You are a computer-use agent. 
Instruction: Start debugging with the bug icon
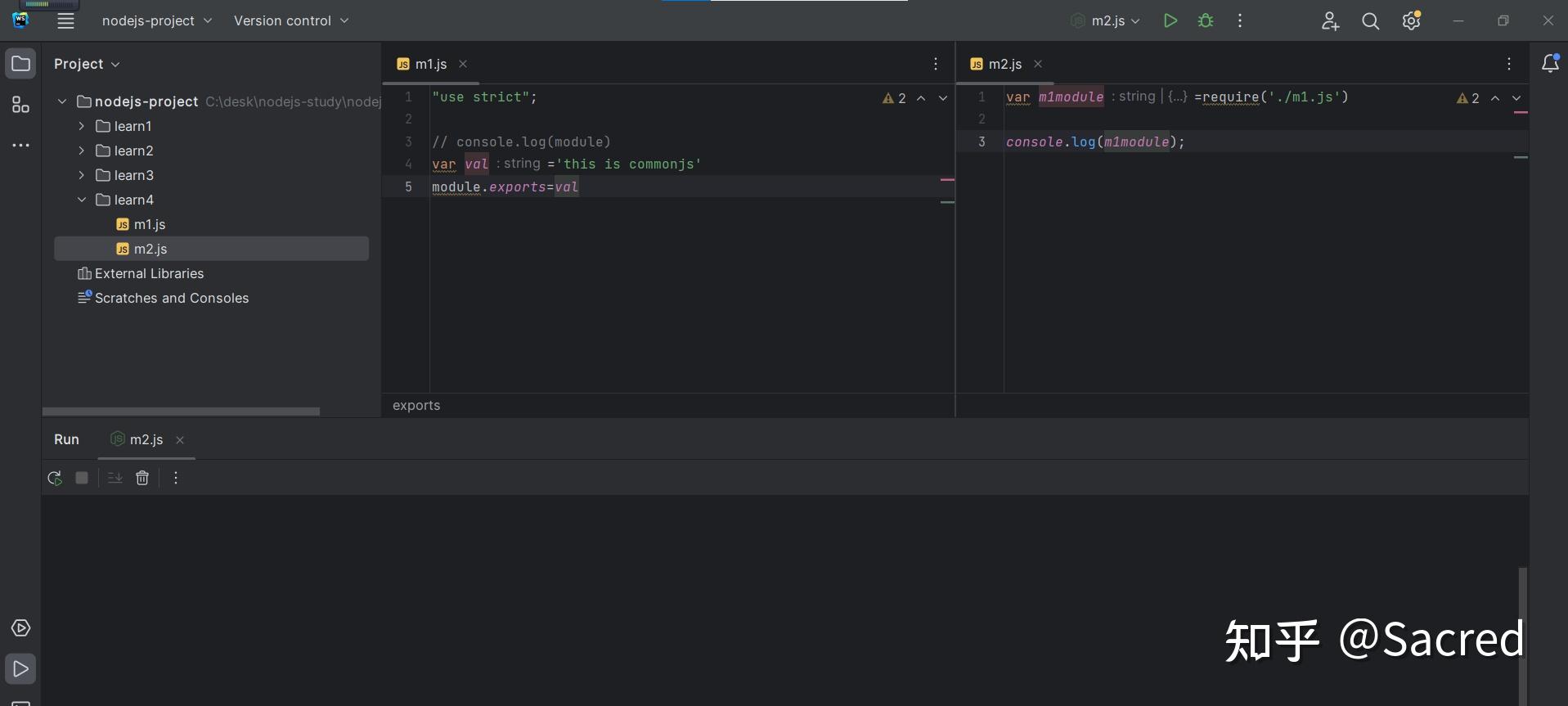[1206, 21]
